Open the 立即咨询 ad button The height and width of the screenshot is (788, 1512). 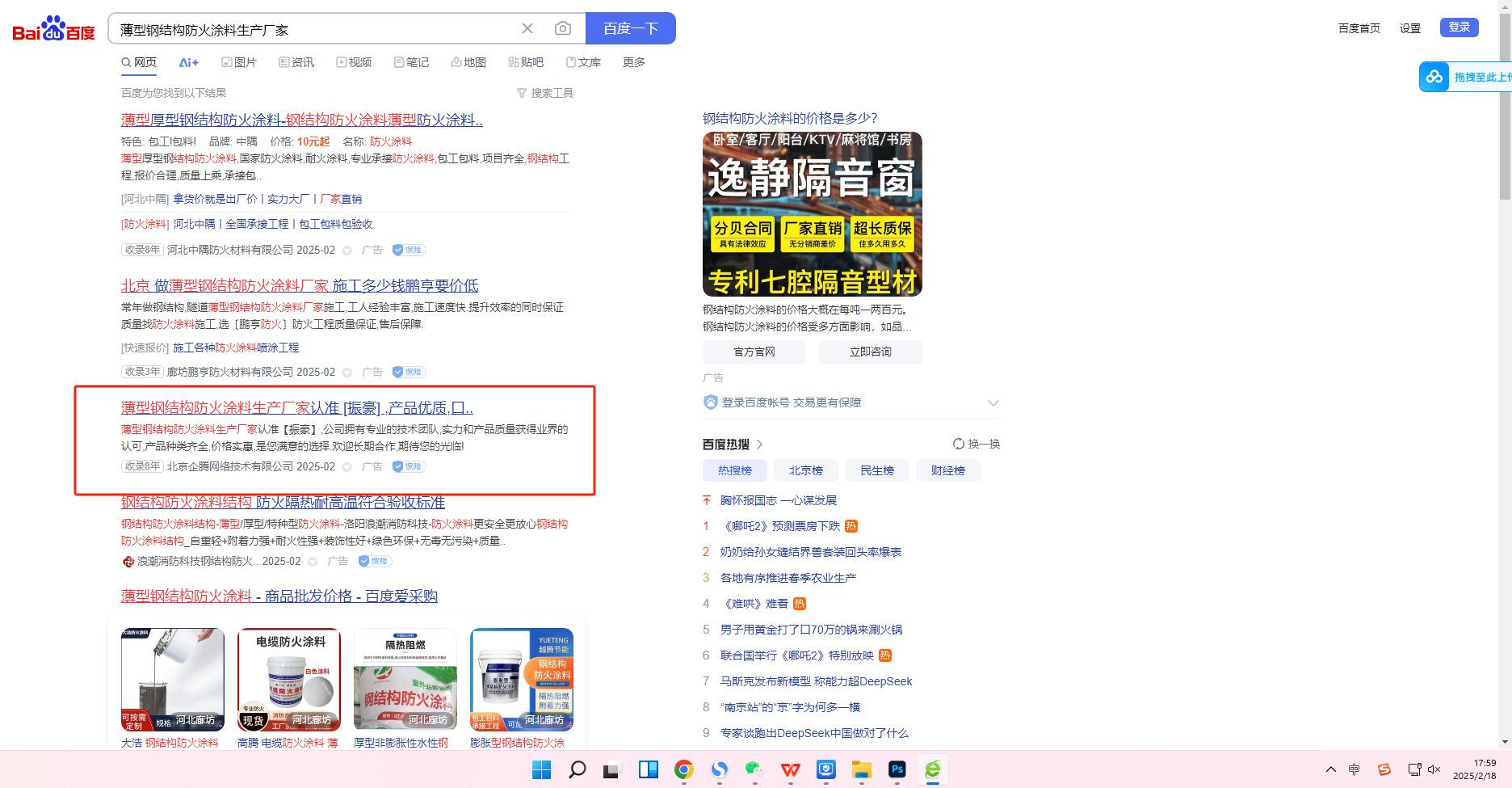(x=870, y=352)
